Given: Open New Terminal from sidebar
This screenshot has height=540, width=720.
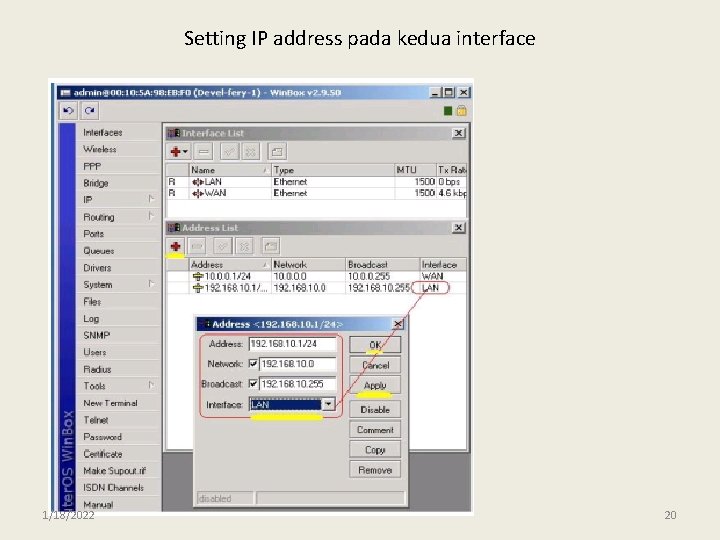Looking at the screenshot, I should [110, 403].
